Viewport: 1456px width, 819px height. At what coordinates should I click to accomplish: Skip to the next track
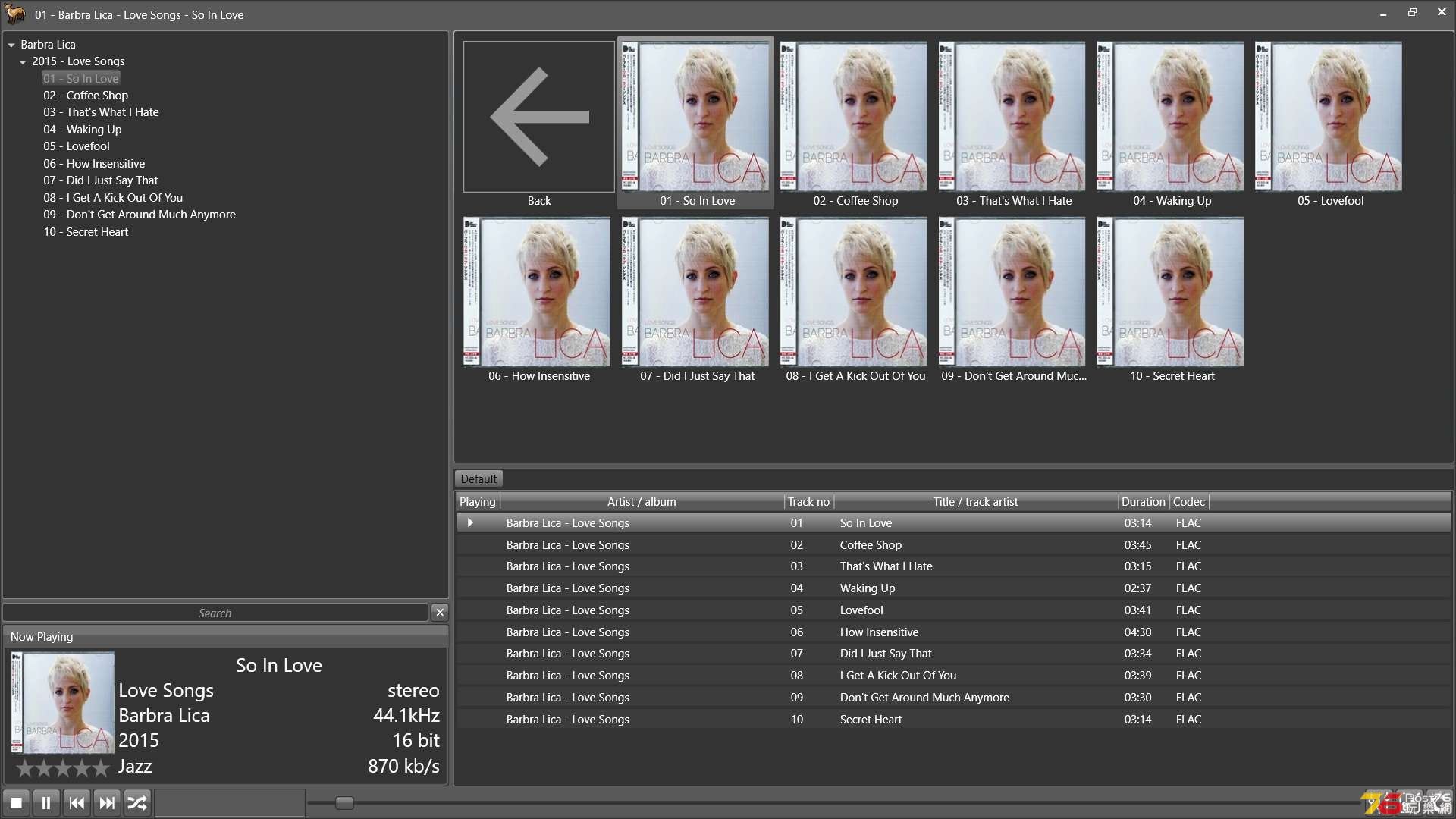coord(107,802)
